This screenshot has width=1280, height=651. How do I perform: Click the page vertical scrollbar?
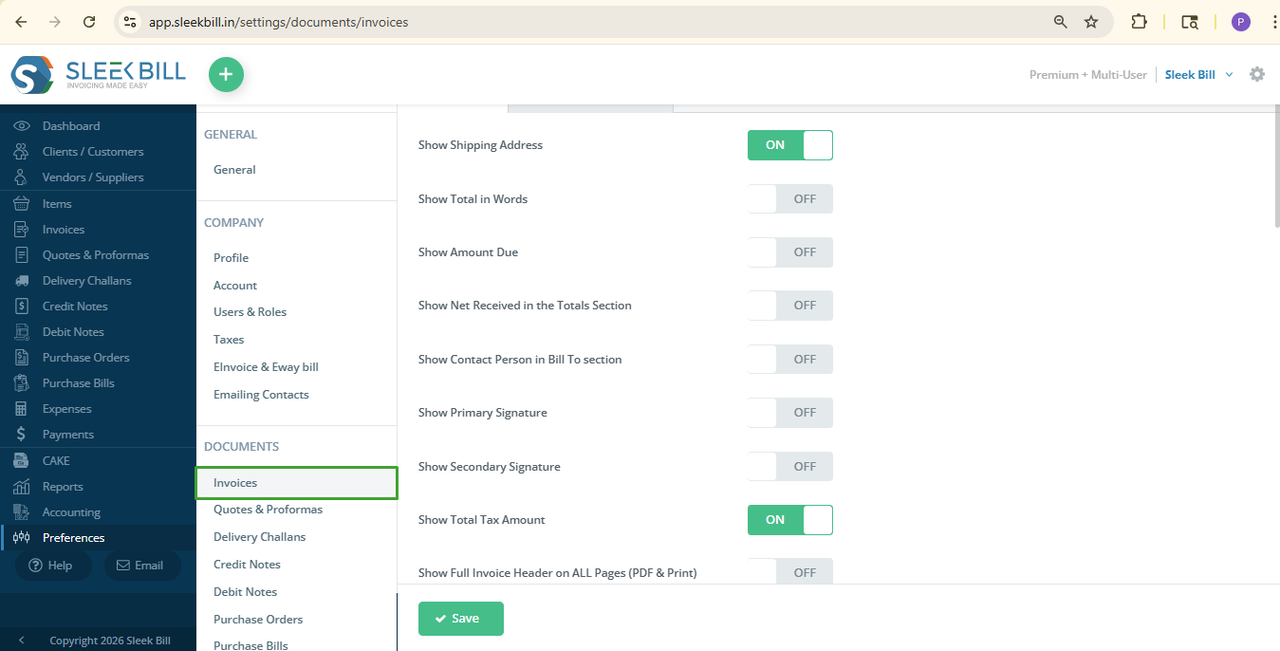point(1275,164)
